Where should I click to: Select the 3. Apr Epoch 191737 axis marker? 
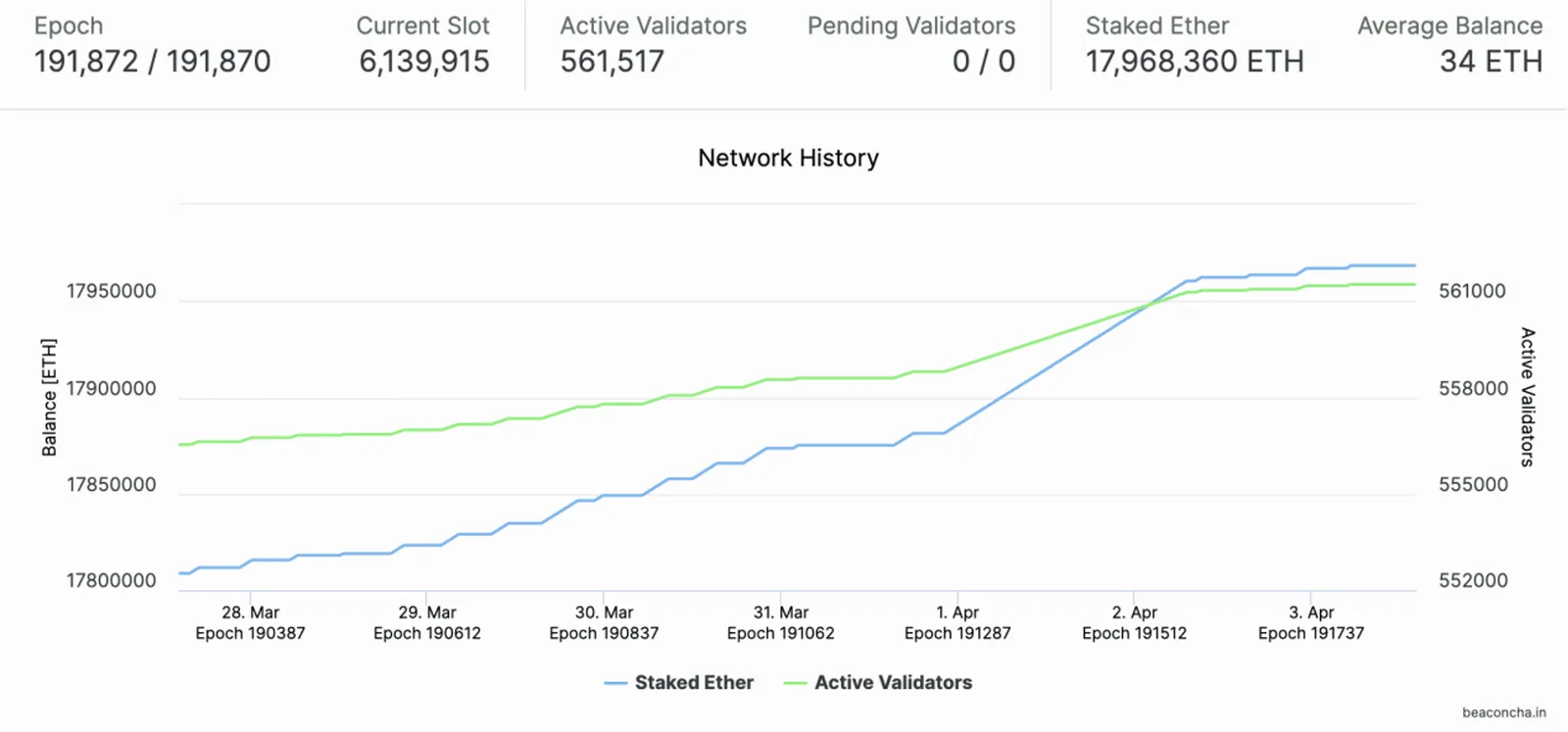tap(1311, 622)
